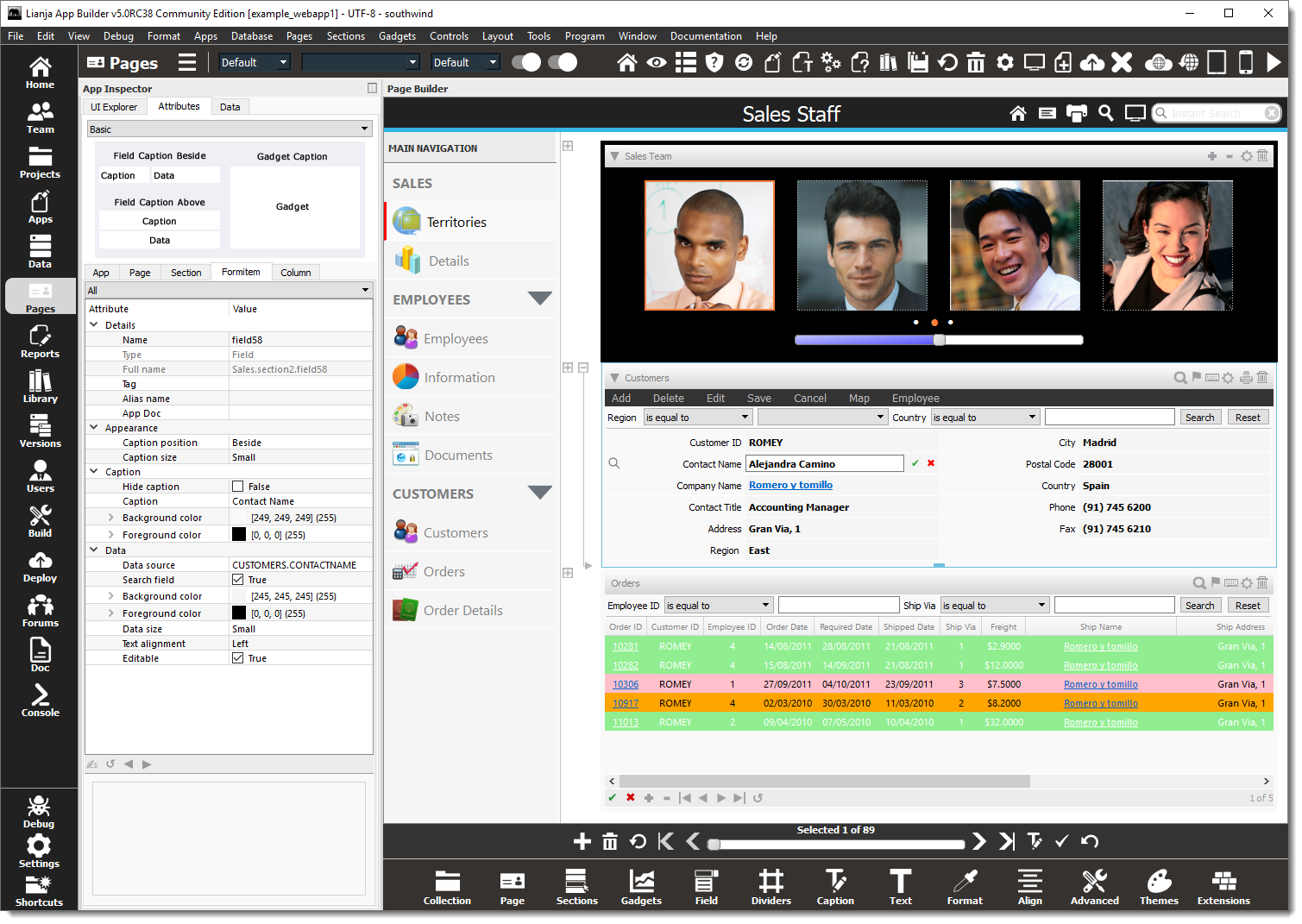Open the Region 'is equal to' dropdown

pyautogui.click(x=697, y=417)
